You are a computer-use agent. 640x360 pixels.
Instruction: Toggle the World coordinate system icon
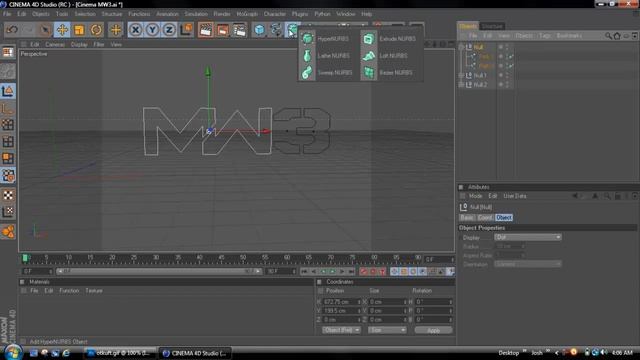tap(186, 29)
